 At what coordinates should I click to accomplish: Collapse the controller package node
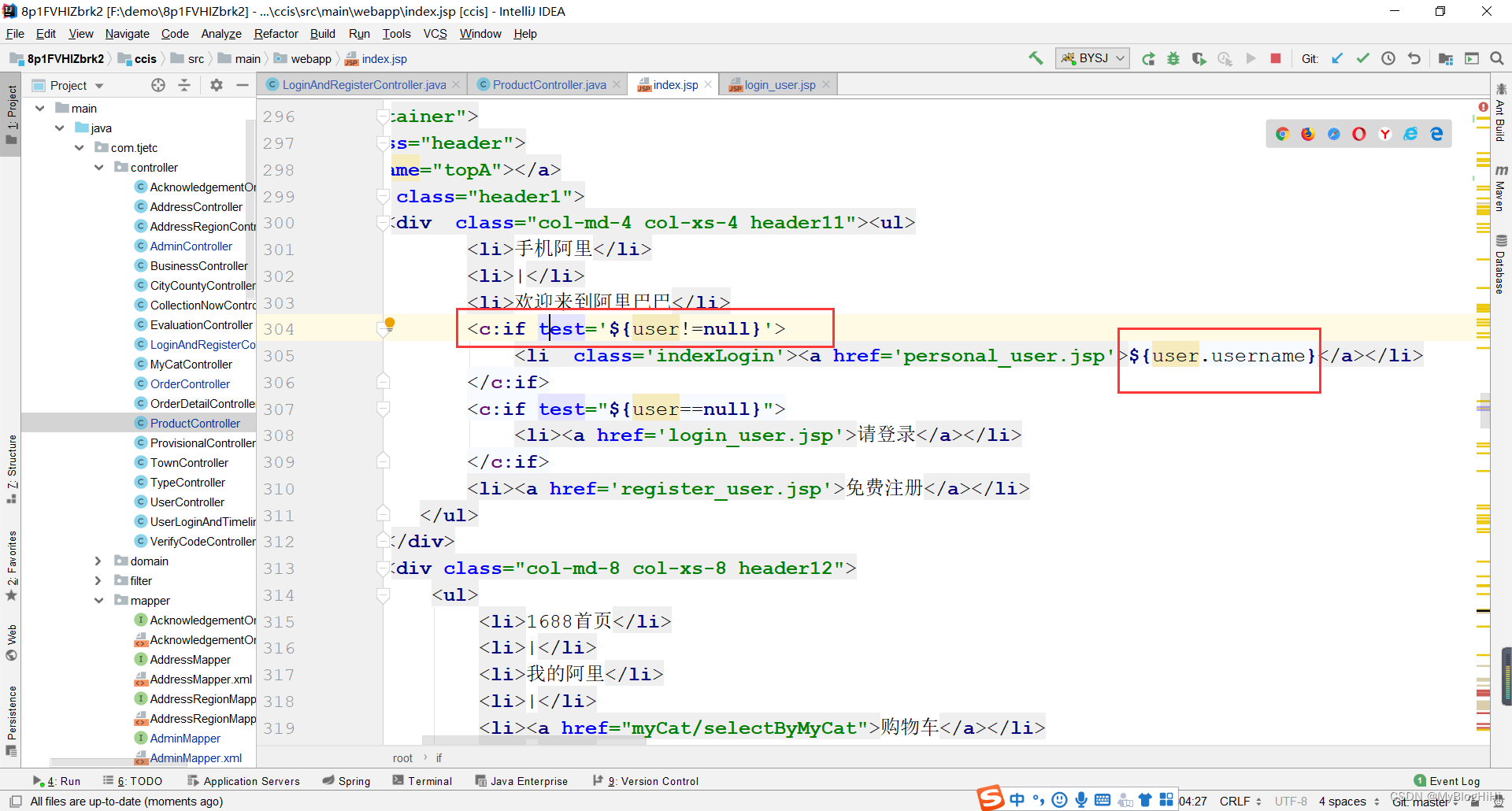[99, 168]
